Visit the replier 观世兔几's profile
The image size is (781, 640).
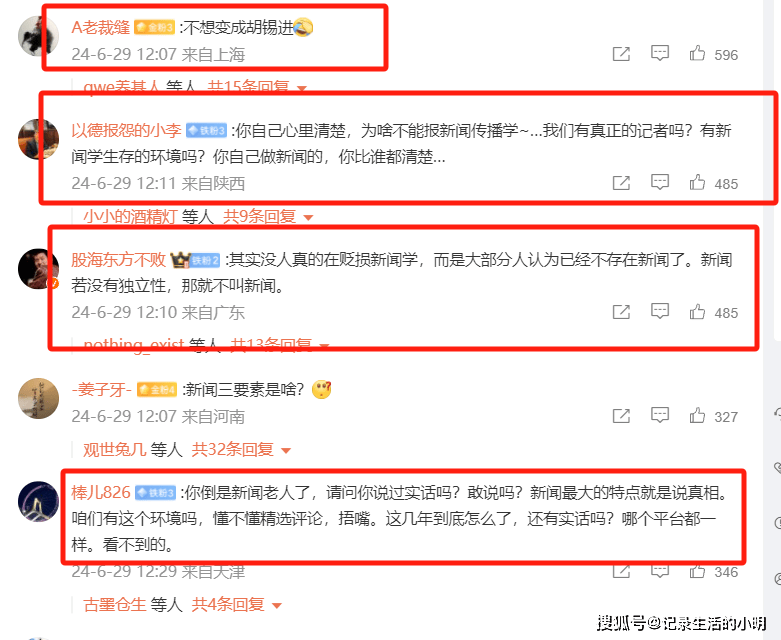(114, 450)
